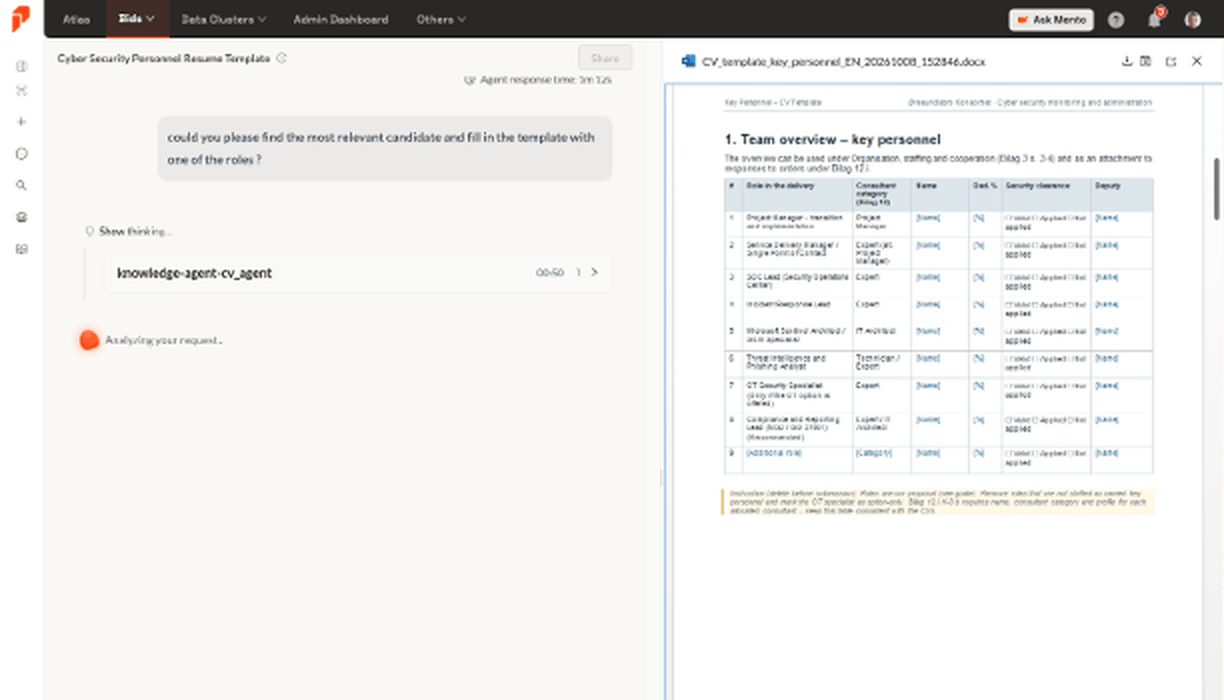Viewport: 1224px width, 700px height.
Task: Open the notifications bell
Action: pyautogui.click(x=1155, y=19)
